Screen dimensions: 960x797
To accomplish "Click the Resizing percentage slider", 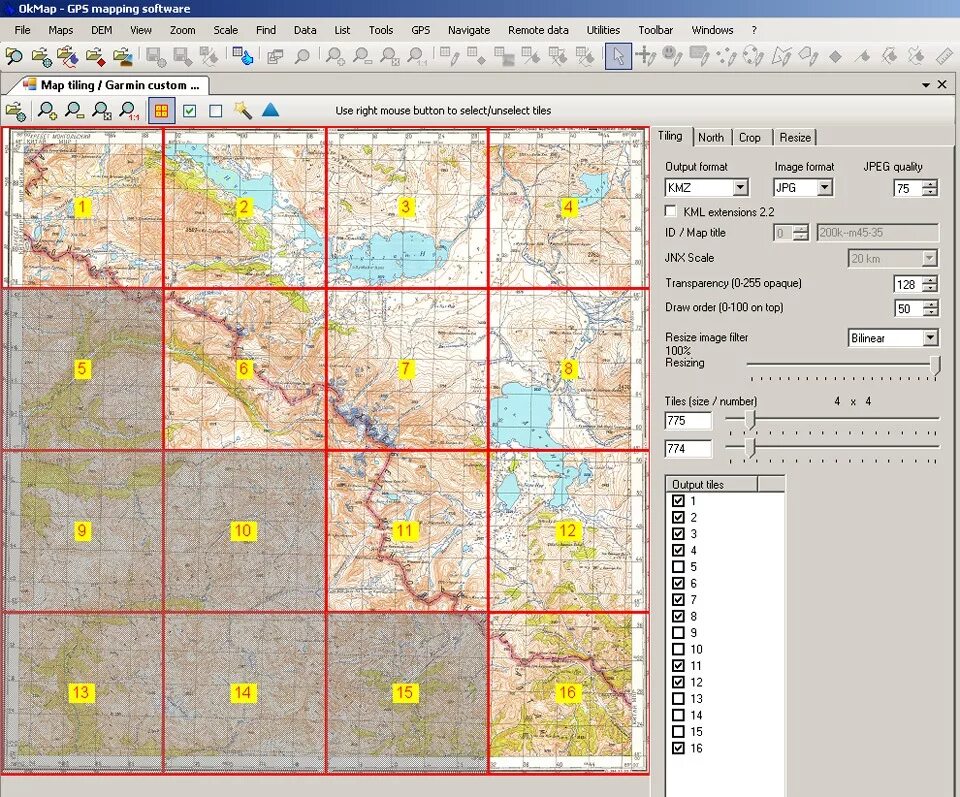I will point(842,364).
